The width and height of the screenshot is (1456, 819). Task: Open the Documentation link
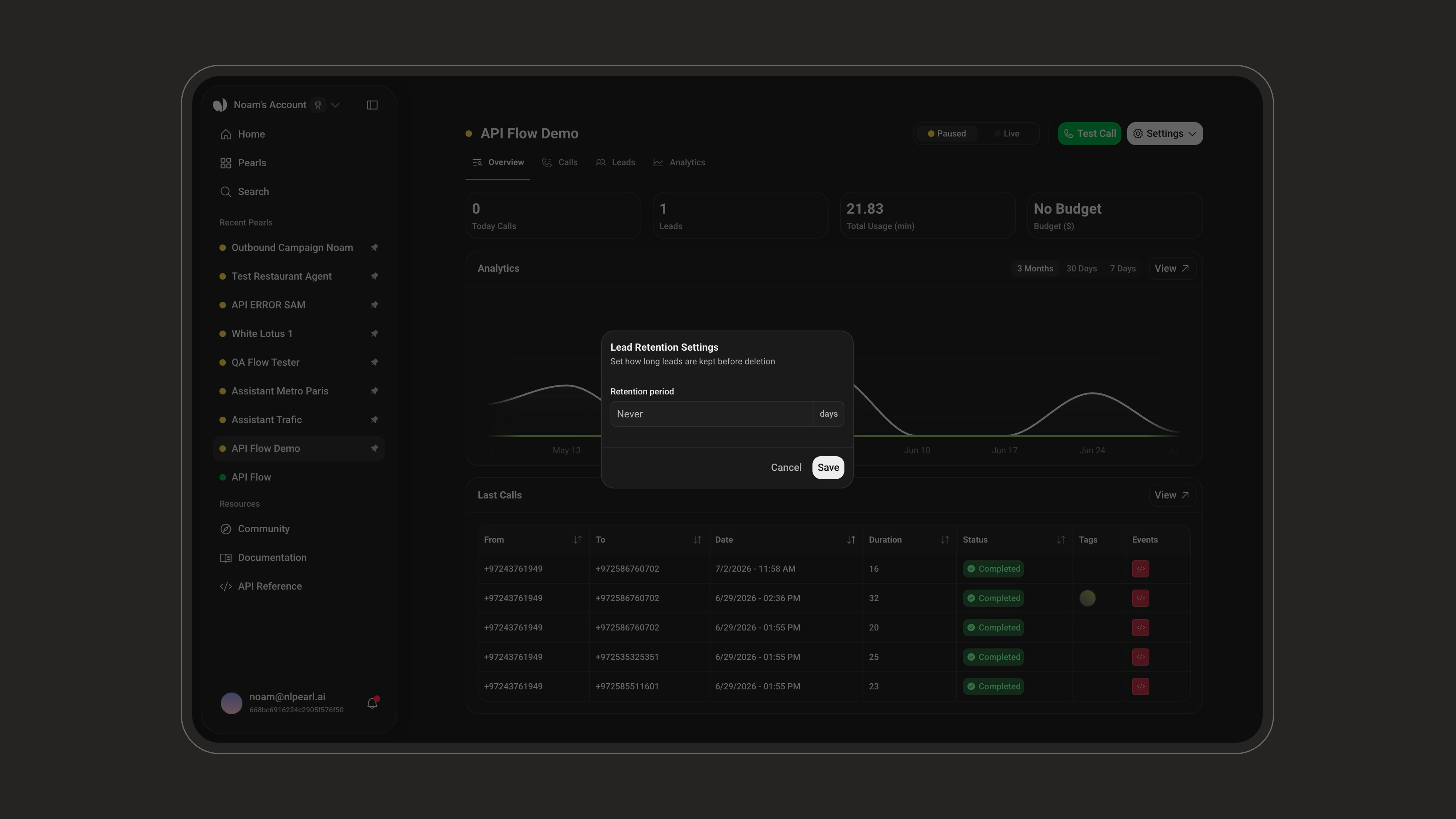pyautogui.click(x=298, y=558)
